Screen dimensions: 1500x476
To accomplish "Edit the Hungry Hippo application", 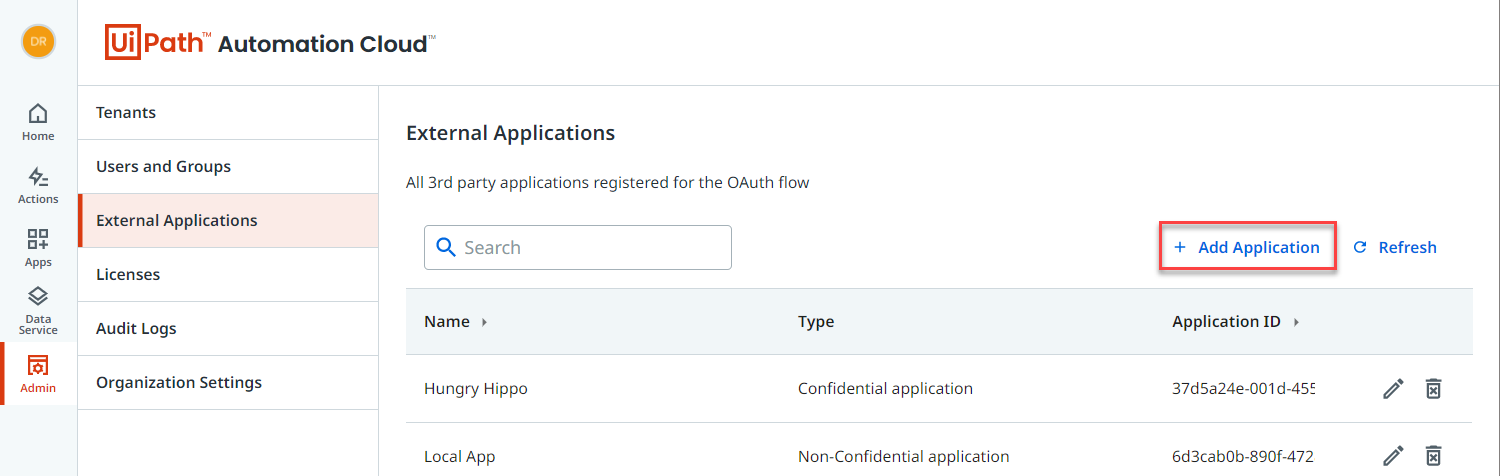I will click(1393, 389).
